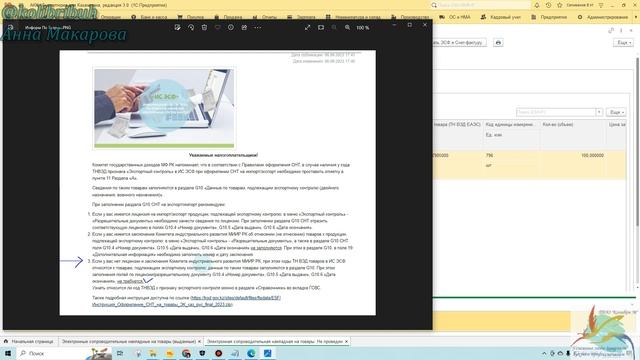Screen dimensions: 640x360
Task: Open the document form vertical dots menu
Action: [621, 30]
